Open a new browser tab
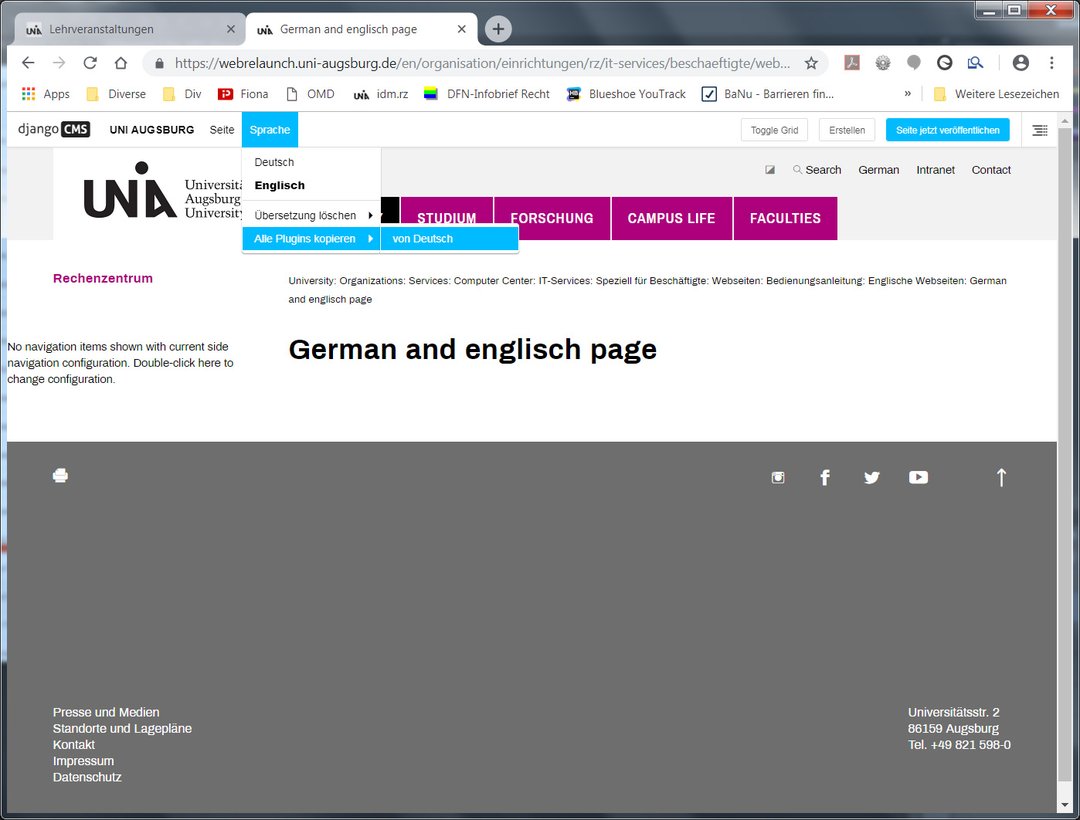The height and width of the screenshot is (820, 1080). click(x=498, y=29)
